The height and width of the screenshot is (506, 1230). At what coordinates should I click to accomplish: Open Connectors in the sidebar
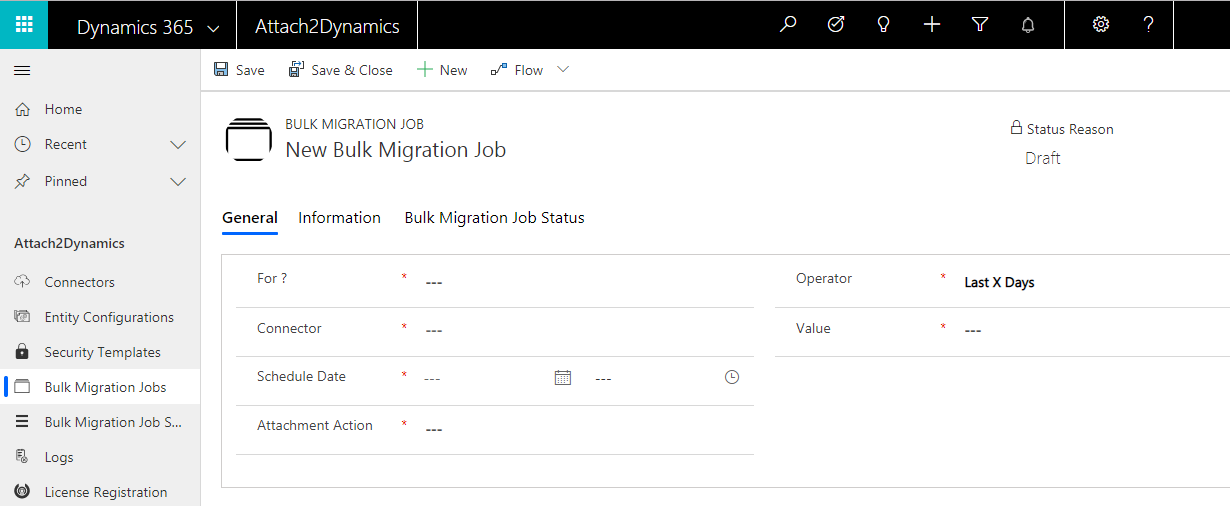[80, 282]
